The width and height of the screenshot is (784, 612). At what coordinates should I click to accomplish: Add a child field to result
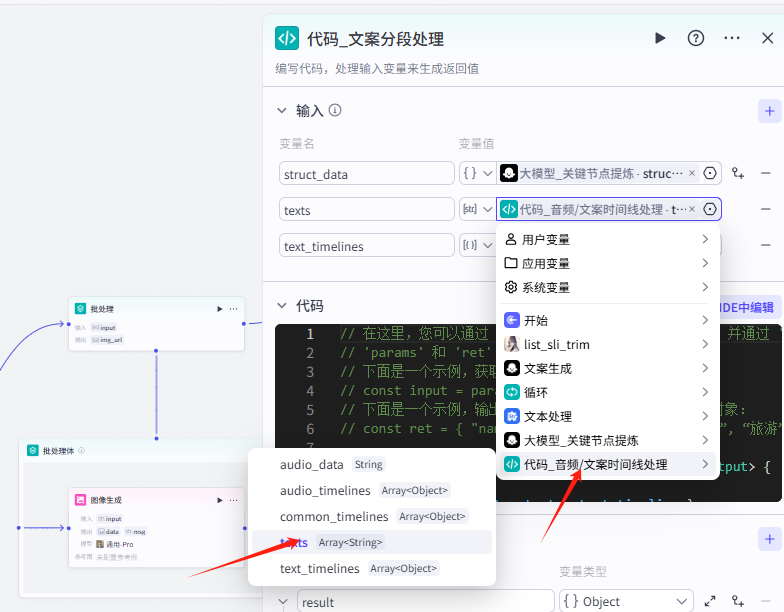[738, 601]
